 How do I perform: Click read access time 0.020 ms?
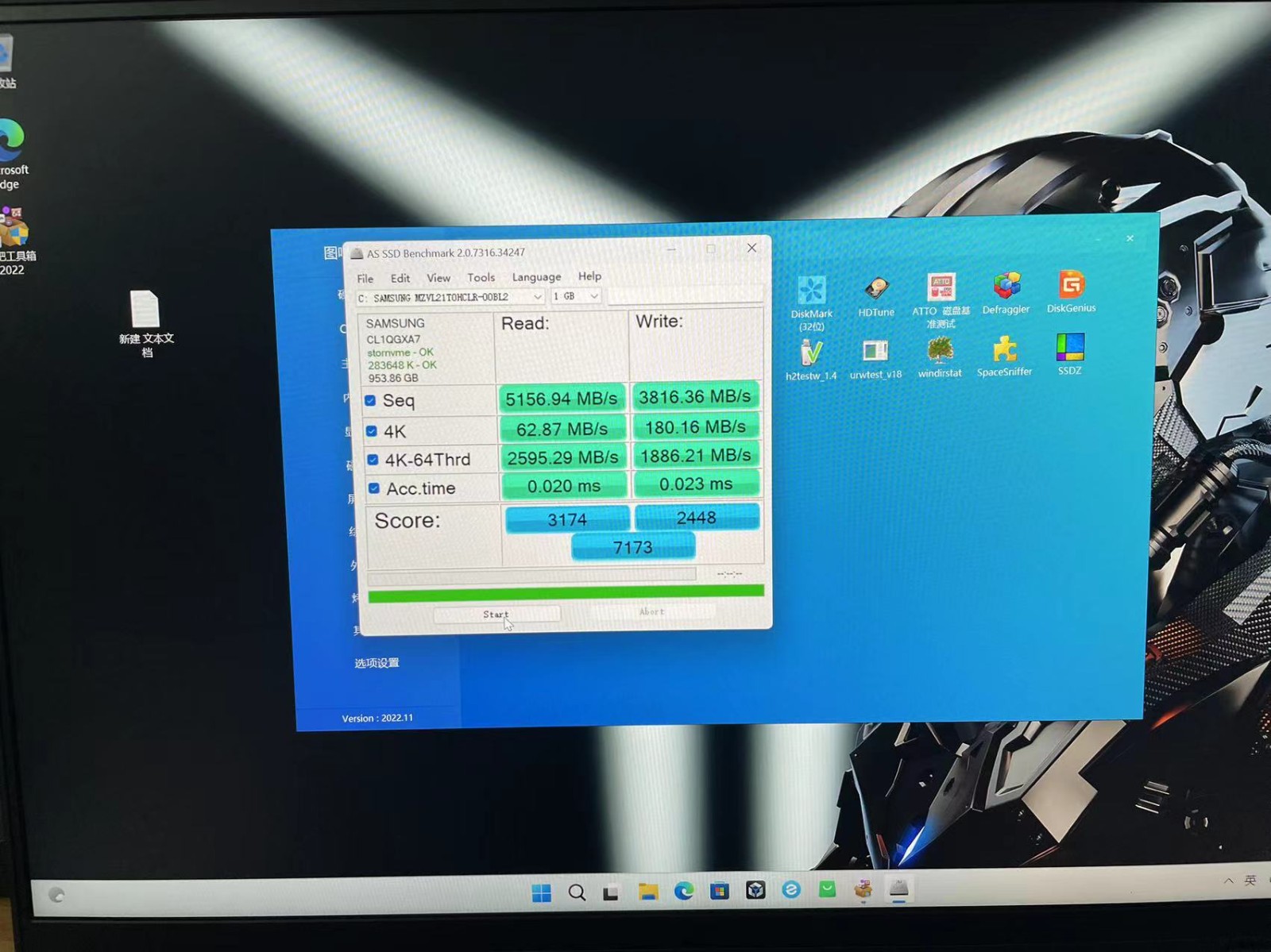[x=564, y=486]
